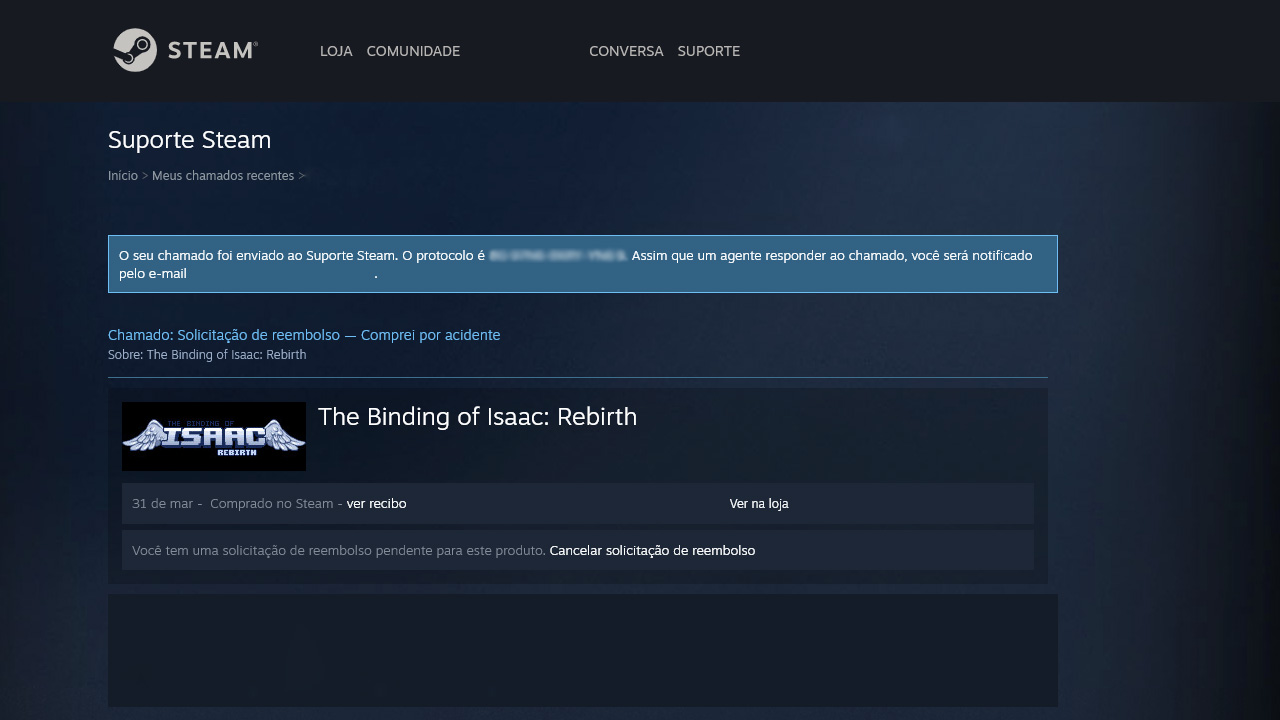Click the game title The Binding of Isaac: Rebirth
1280x720 pixels.
(477, 417)
